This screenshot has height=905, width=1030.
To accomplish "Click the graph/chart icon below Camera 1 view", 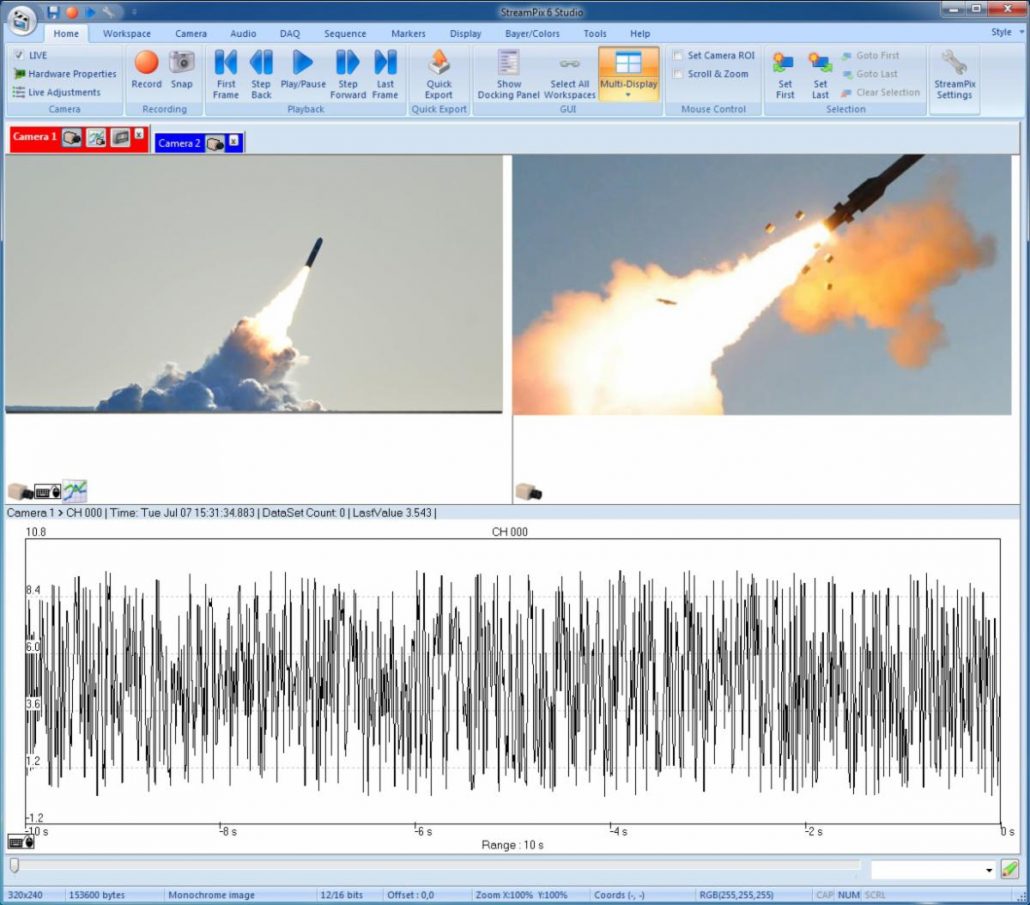I will pyautogui.click(x=75, y=490).
